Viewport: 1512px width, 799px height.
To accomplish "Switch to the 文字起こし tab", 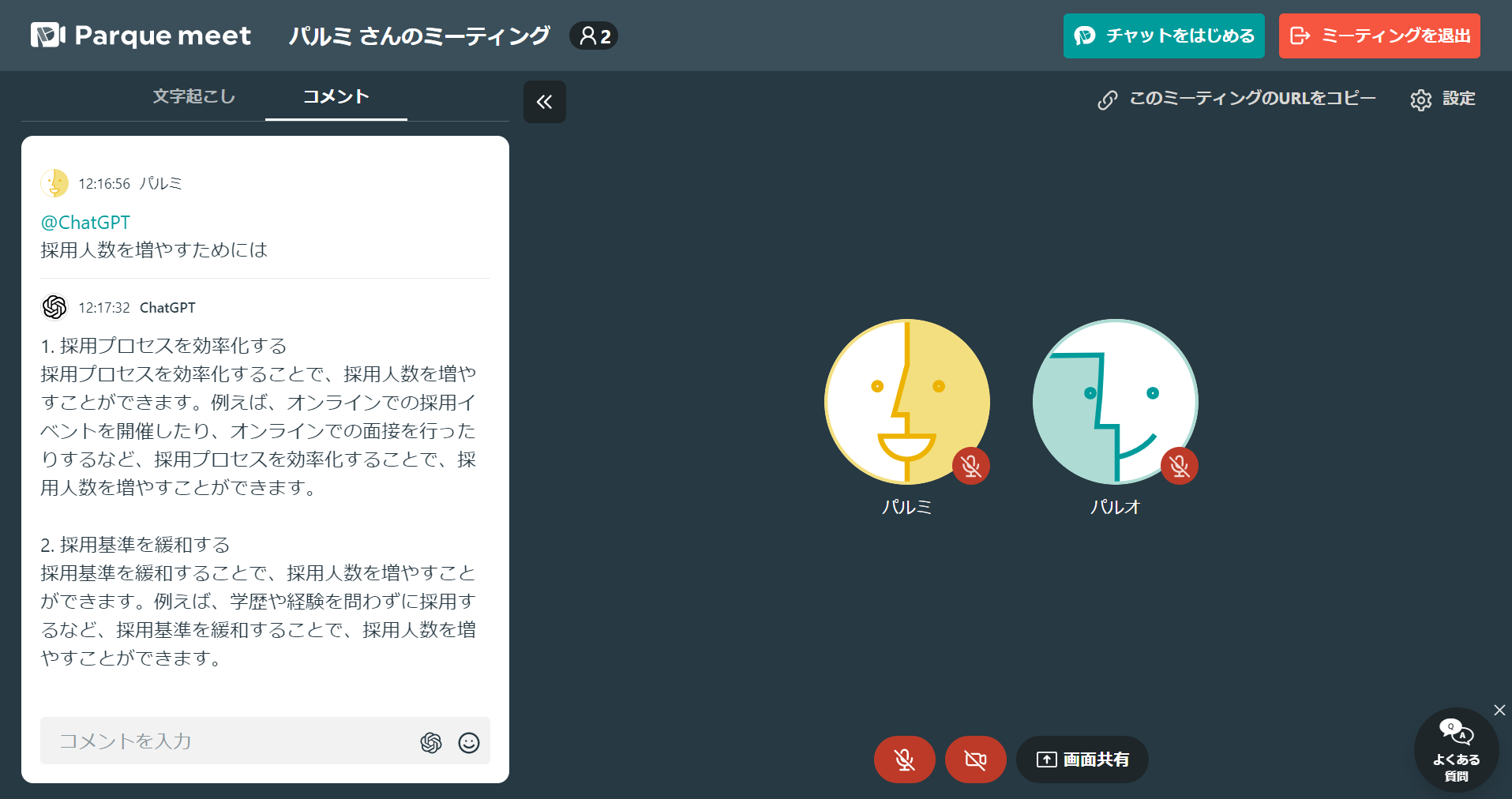I will (192, 96).
